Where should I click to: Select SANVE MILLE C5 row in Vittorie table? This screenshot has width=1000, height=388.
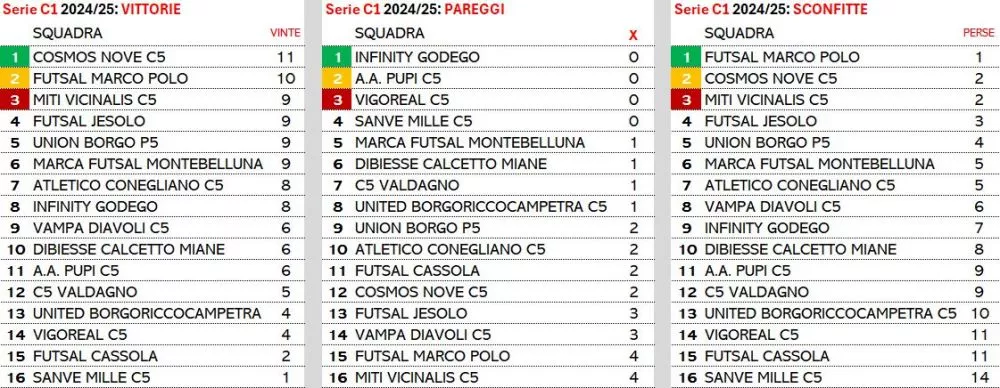pos(151,377)
